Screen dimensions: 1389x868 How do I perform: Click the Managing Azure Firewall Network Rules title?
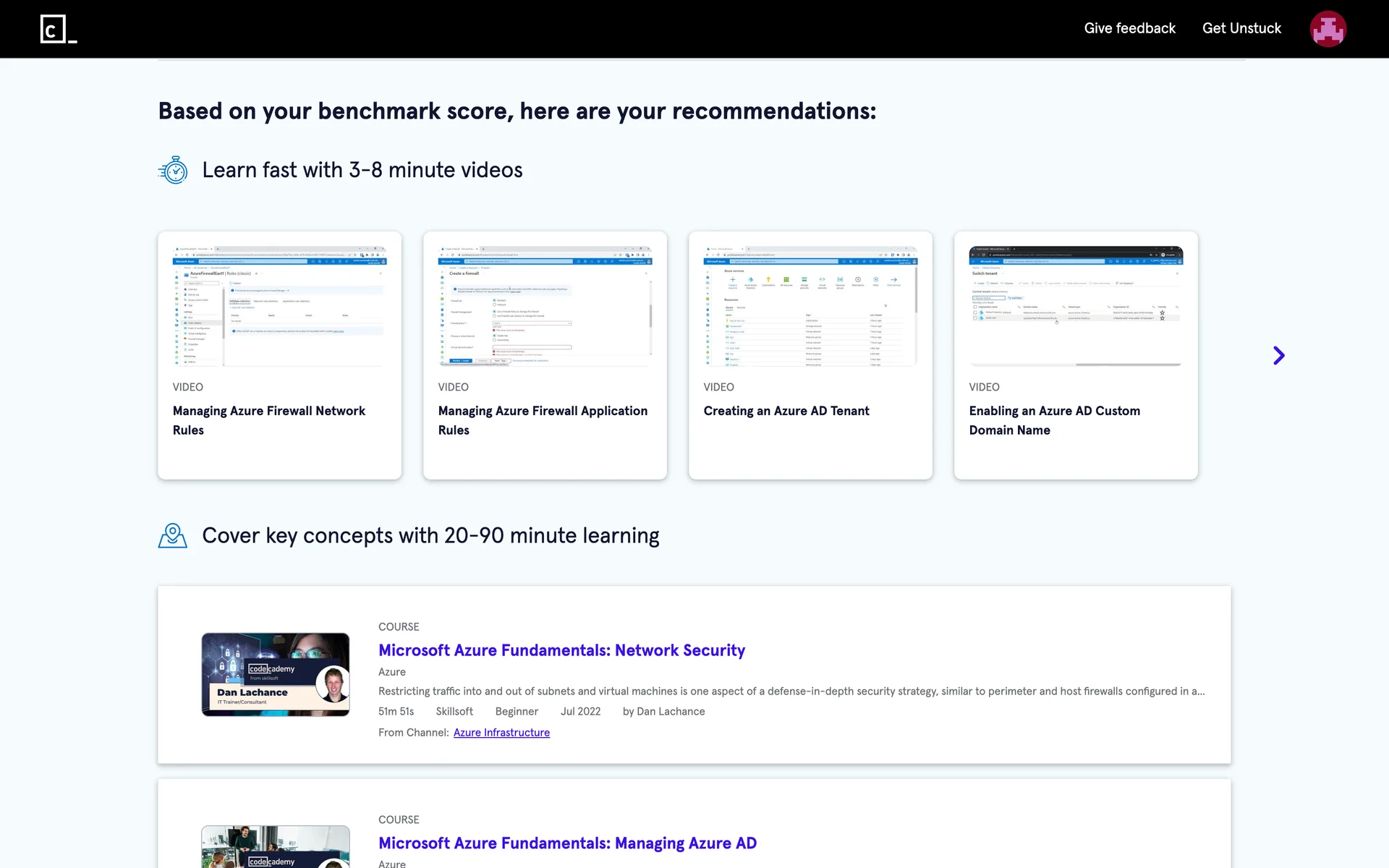[269, 420]
